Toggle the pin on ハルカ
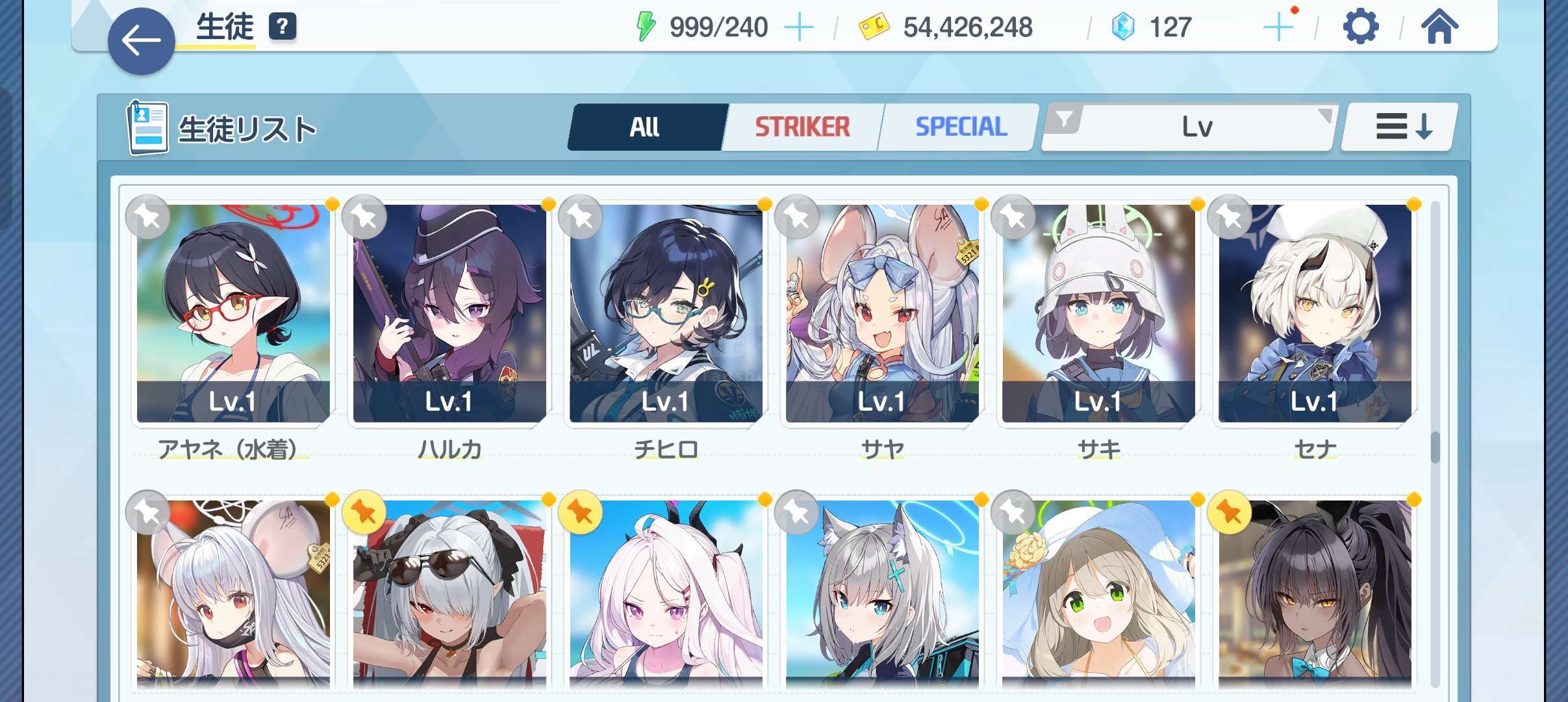 point(364,217)
